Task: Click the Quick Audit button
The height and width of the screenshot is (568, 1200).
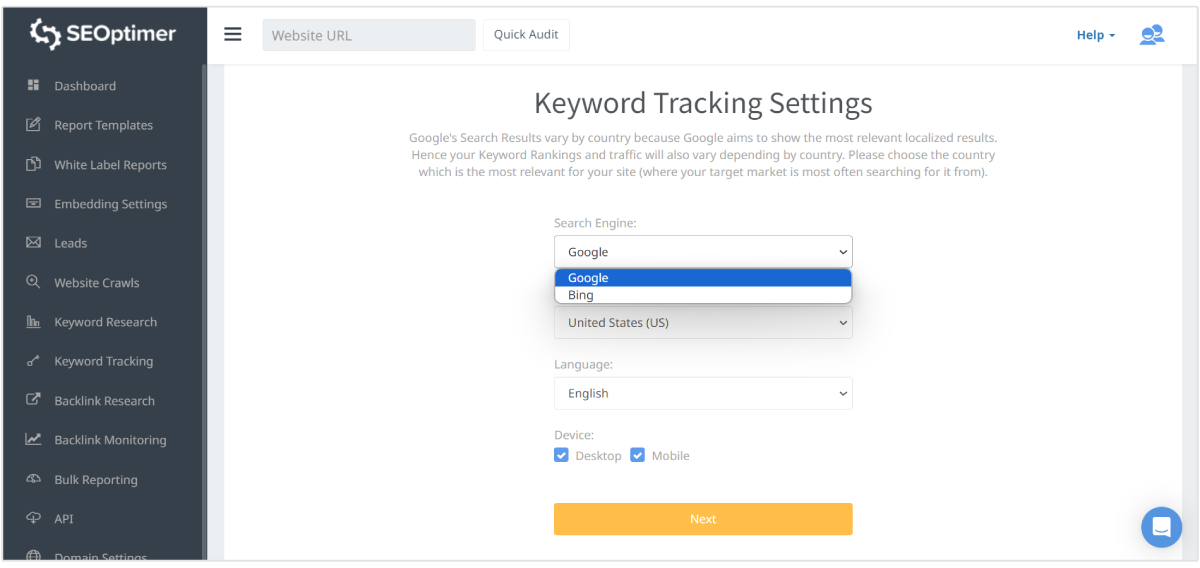Action: click(x=526, y=35)
